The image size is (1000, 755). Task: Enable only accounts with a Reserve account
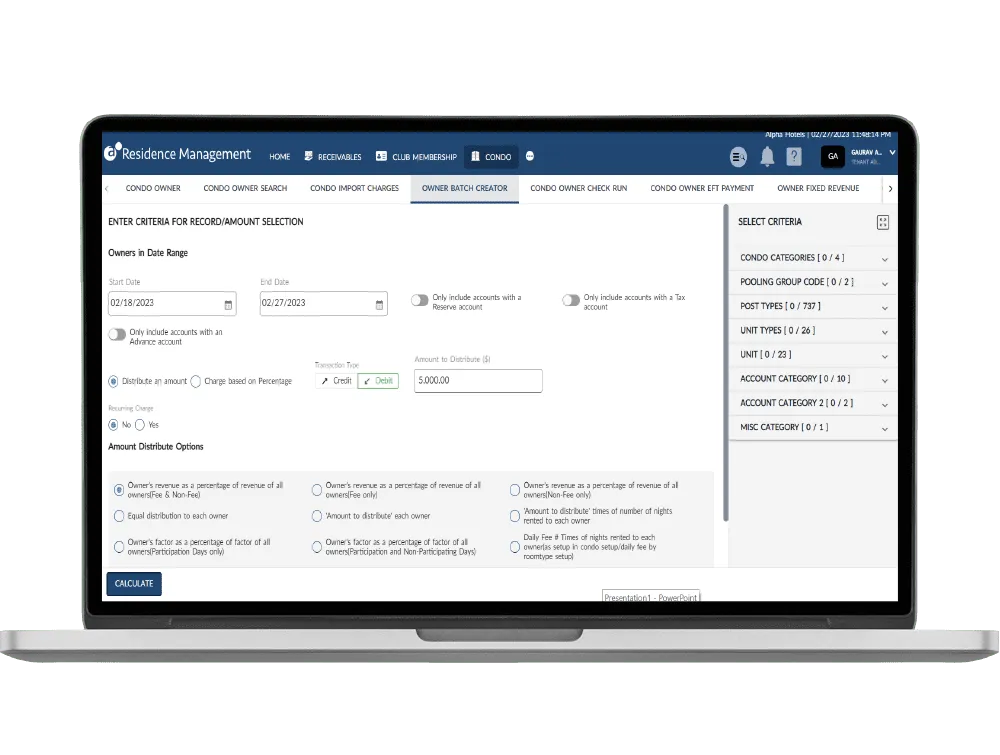[x=420, y=300]
